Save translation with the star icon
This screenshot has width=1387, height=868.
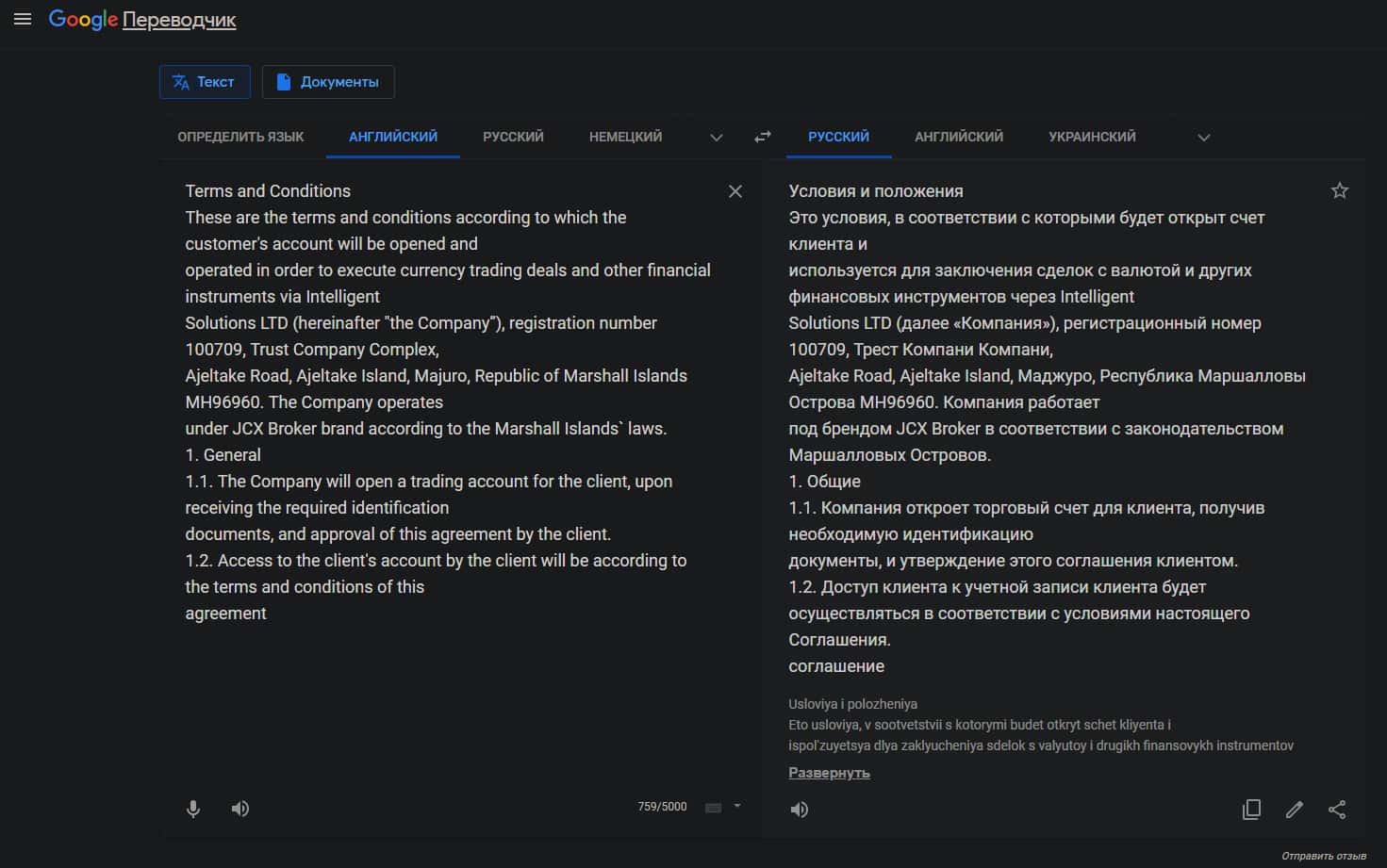tap(1339, 191)
